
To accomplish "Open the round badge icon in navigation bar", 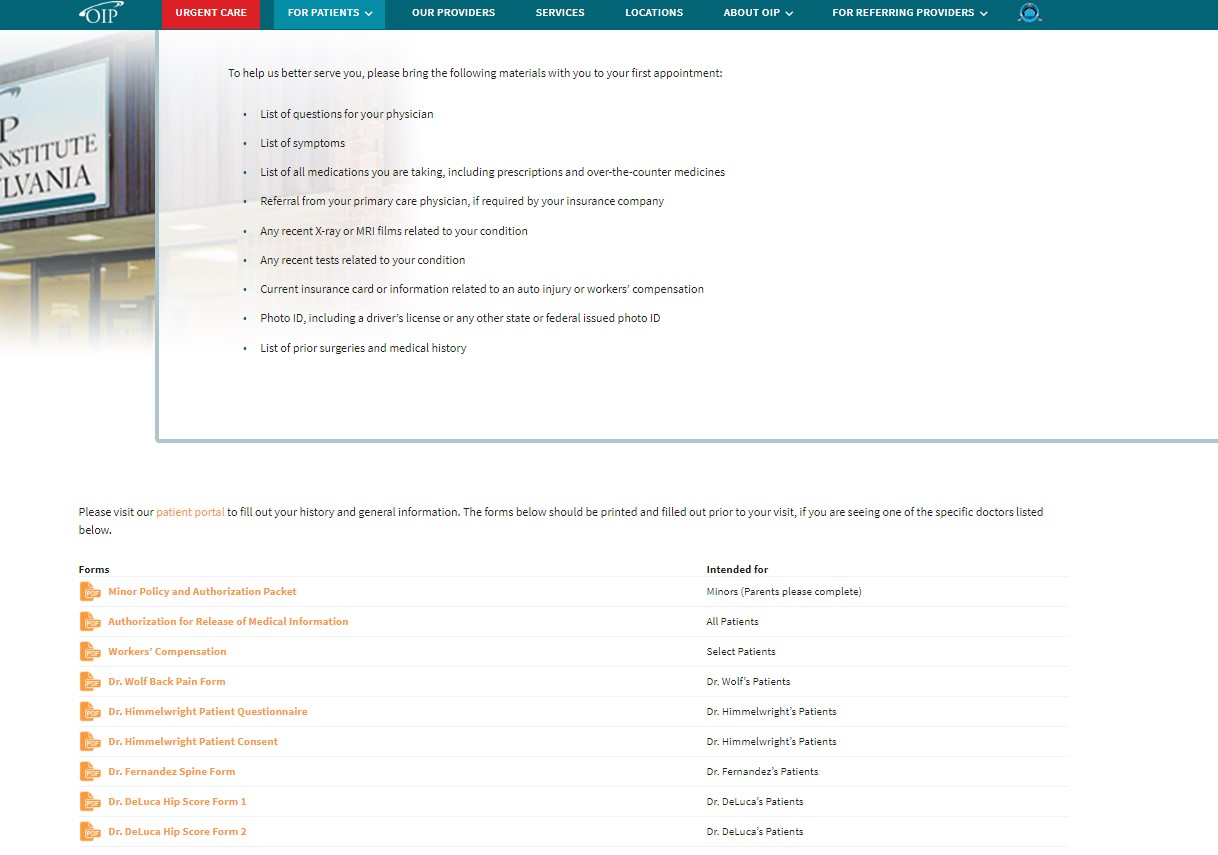I will click(1030, 13).
